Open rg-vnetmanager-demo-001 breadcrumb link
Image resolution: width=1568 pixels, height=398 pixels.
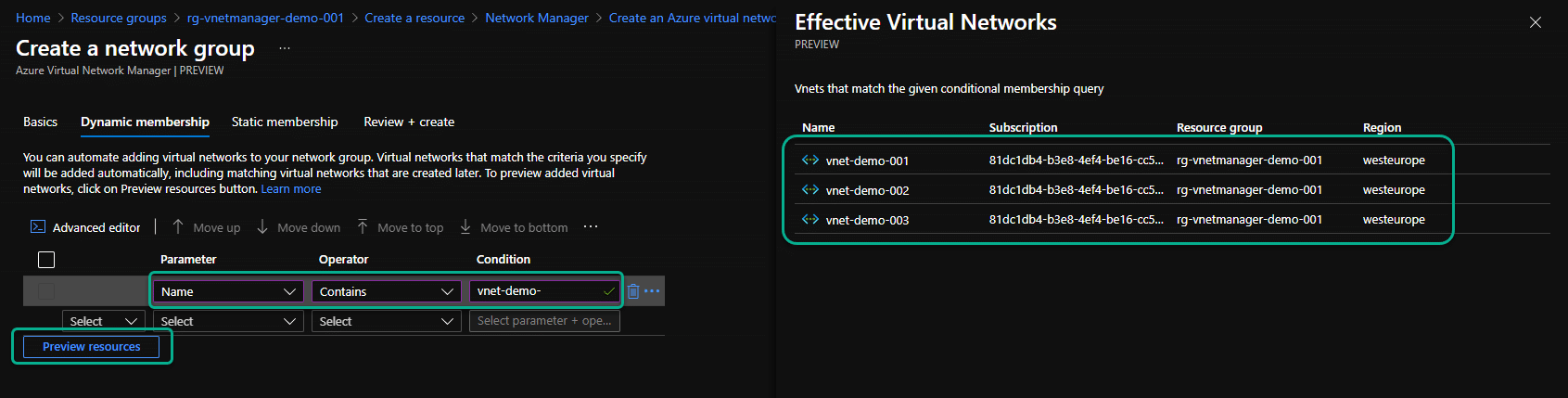click(x=265, y=18)
